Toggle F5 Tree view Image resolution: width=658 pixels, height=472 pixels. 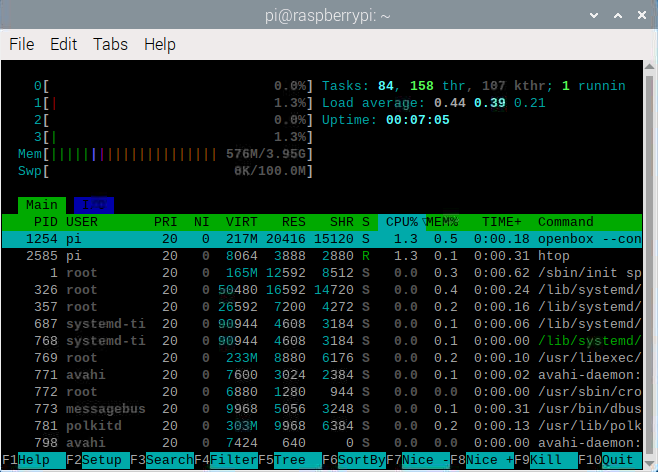click(x=290, y=461)
